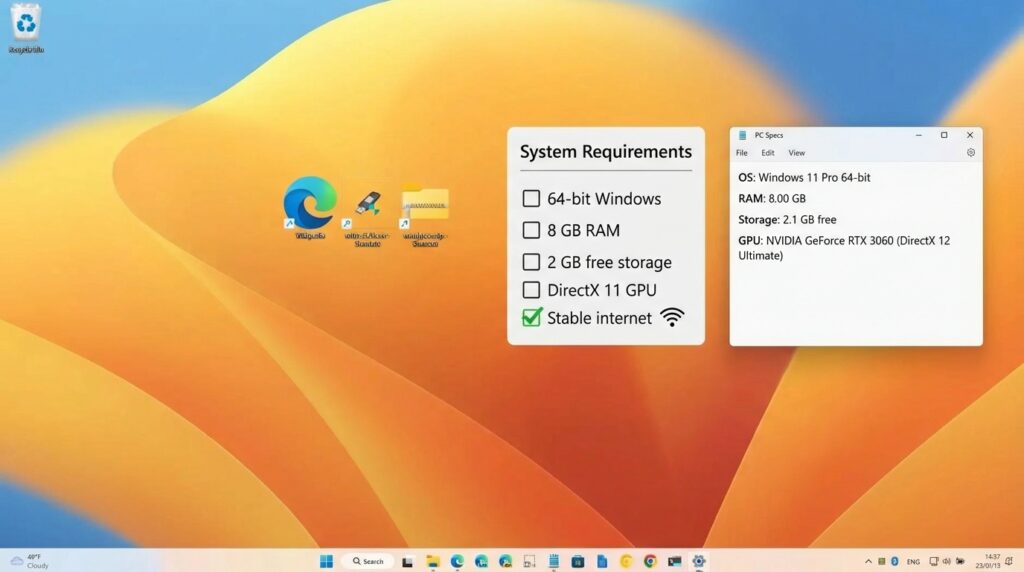The width and height of the screenshot is (1024, 572).
Task: Click the settings gear in PC Specs window
Action: pos(970,153)
